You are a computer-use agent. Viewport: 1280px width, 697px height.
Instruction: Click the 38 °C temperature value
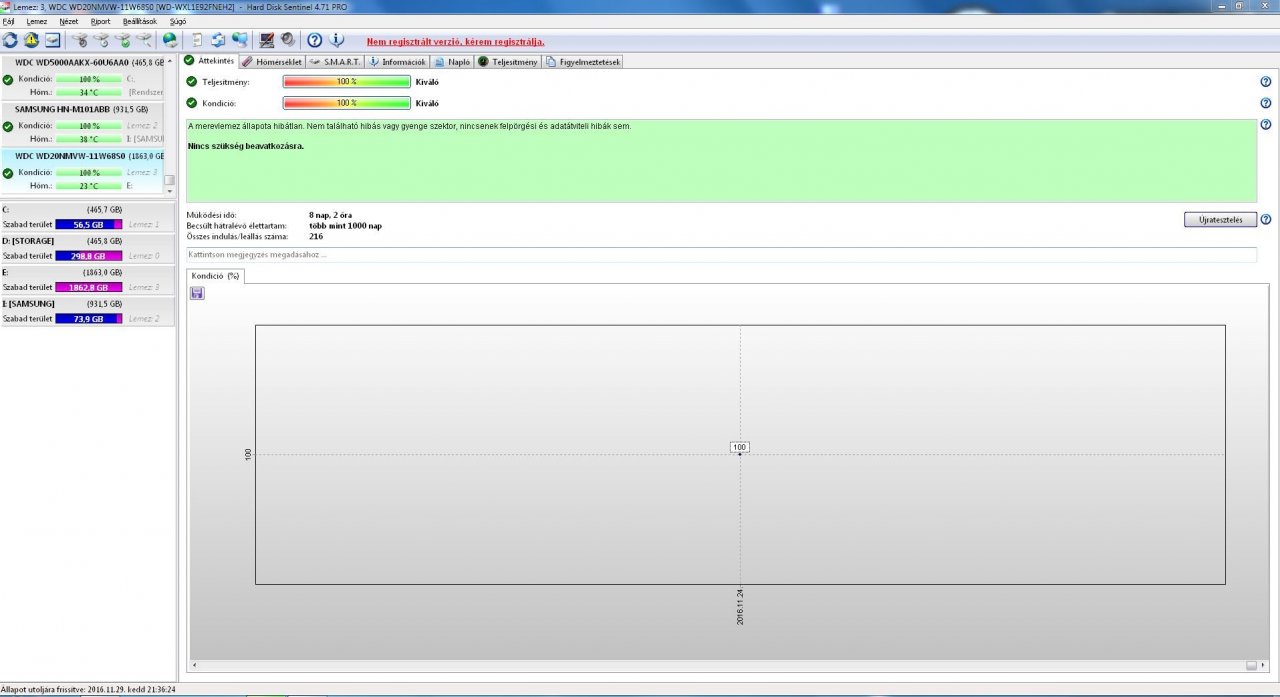click(89, 138)
